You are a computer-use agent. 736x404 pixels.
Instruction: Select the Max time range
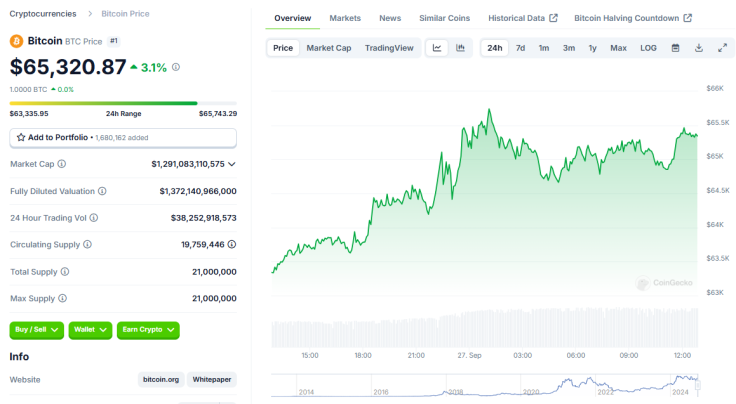point(619,48)
